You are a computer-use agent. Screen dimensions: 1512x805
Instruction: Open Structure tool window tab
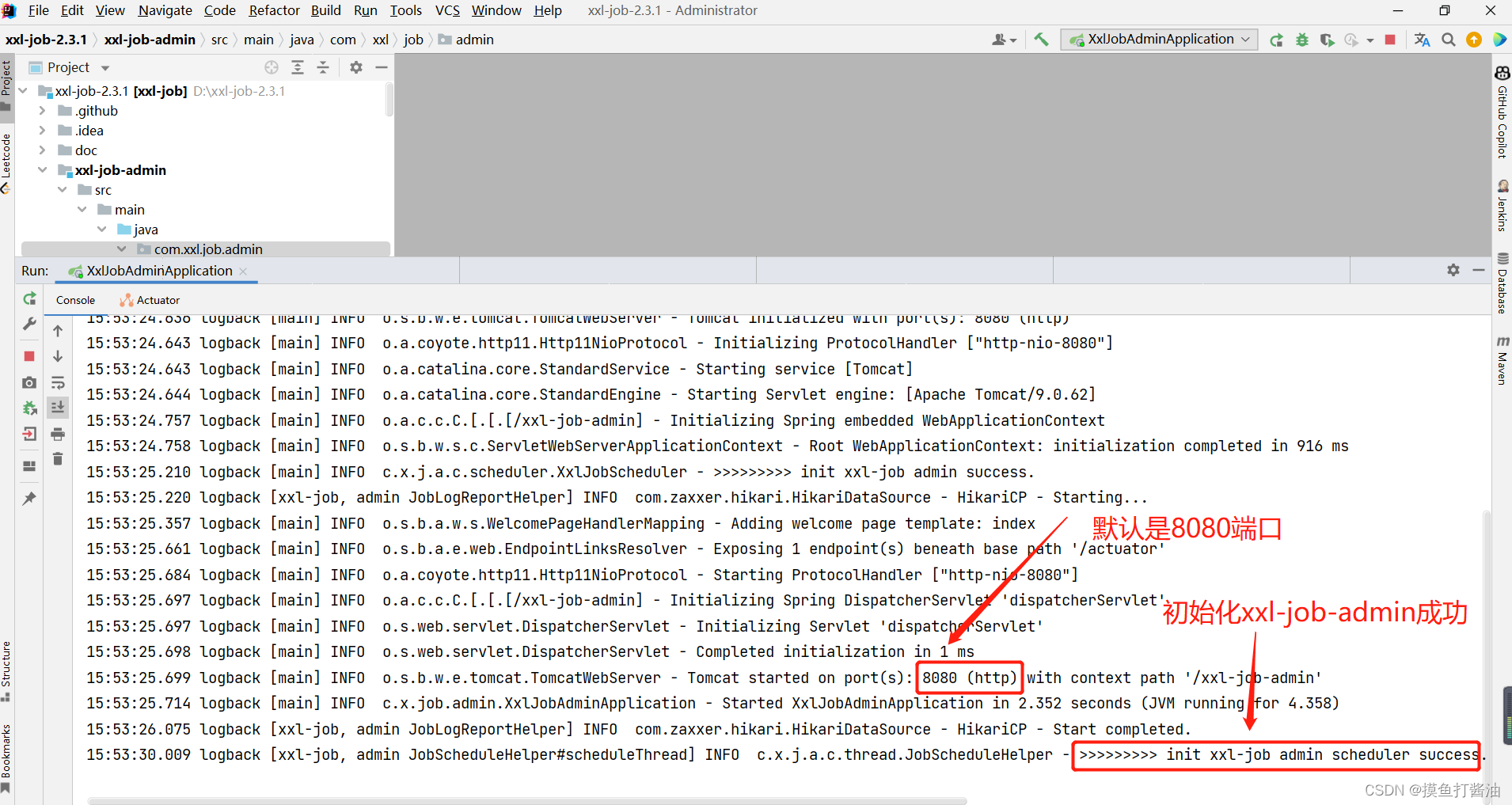6,671
